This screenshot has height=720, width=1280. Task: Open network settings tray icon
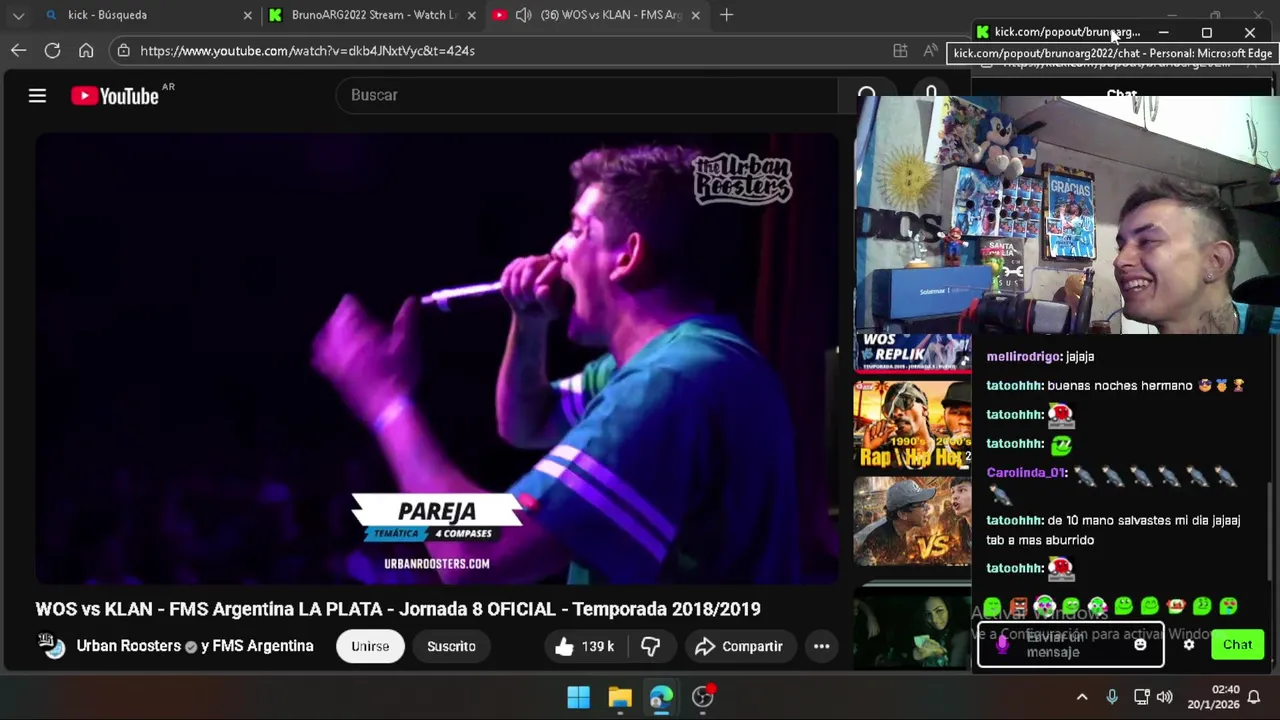[x=1142, y=697]
